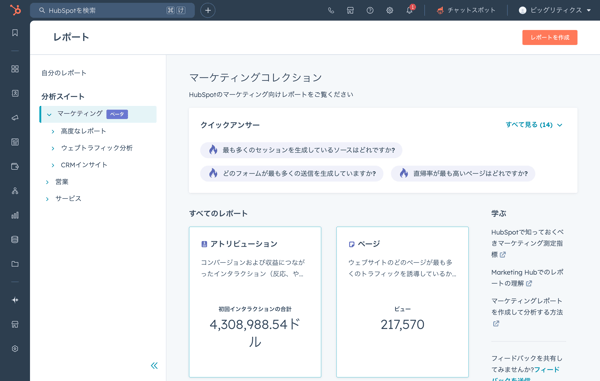Click the plus quick-create button
Image resolution: width=600 pixels, height=381 pixels.
[x=208, y=10]
